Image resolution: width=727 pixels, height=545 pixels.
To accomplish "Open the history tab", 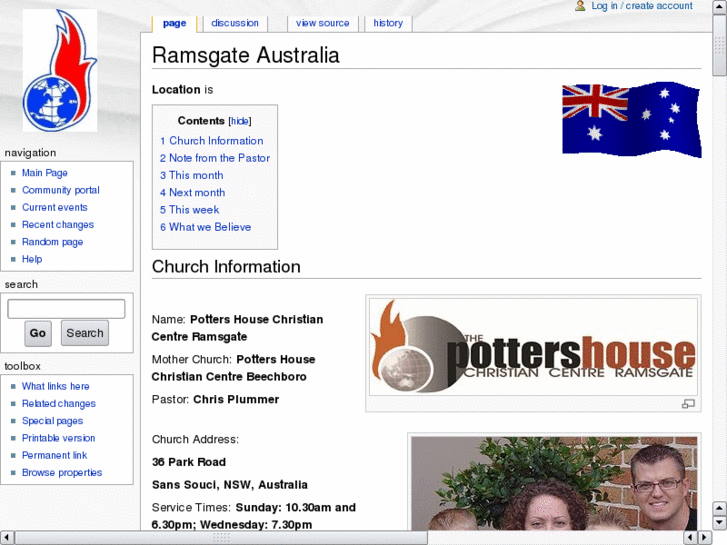I will click(x=388, y=23).
